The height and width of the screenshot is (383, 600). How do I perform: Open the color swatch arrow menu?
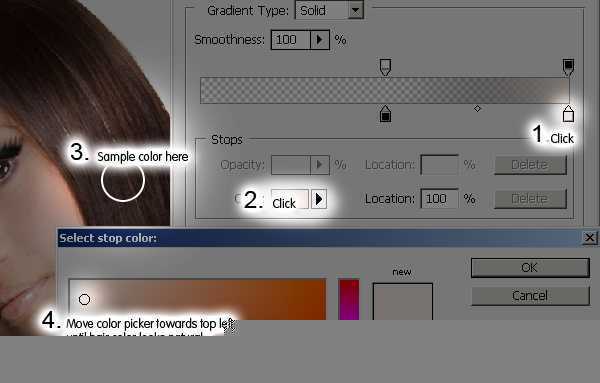click(319, 199)
